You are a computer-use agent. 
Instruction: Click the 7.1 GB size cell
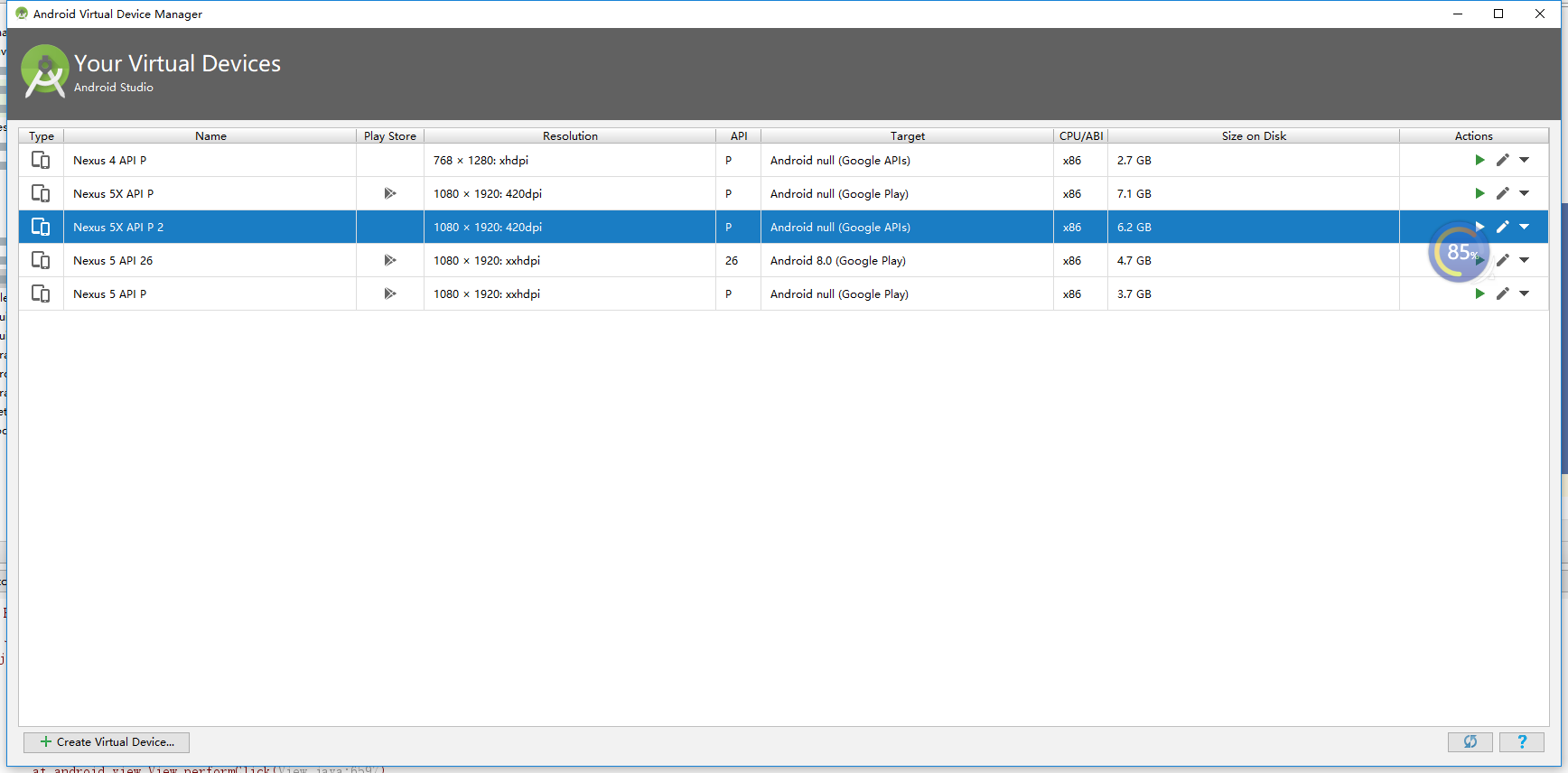[1254, 193]
